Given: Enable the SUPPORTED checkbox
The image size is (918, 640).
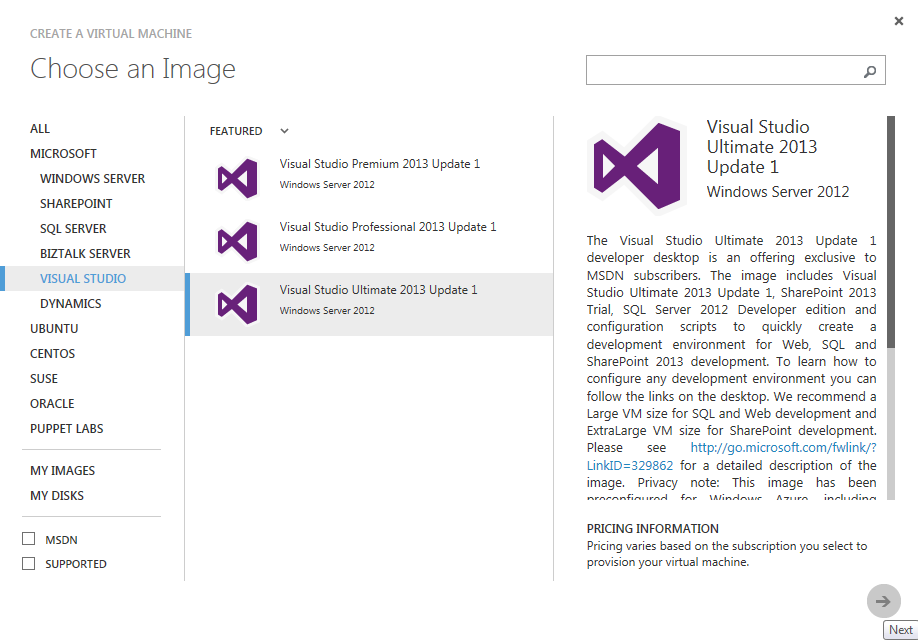Looking at the screenshot, I should pyautogui.click(x=29, y=563).
